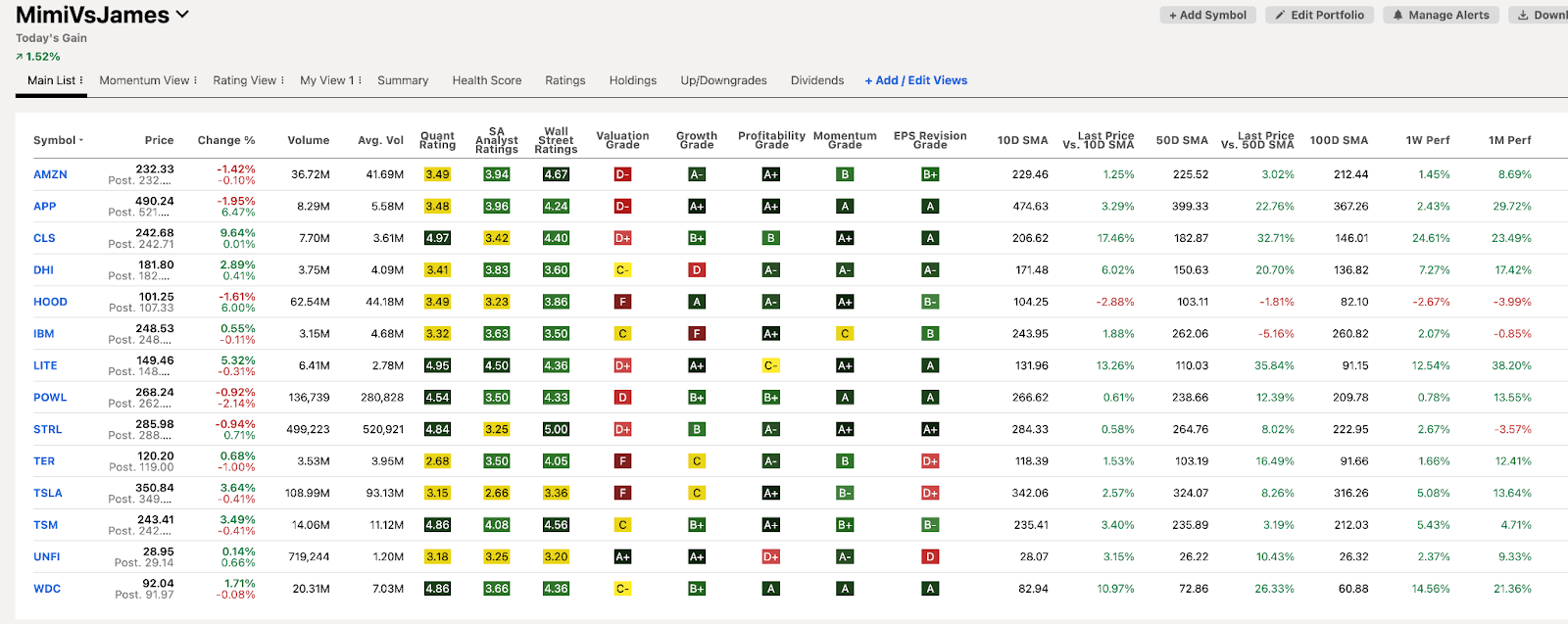Sort by the Quant Rating column header
This screenshot has height=624, width=1568.
pyautogui.click(x=437, y=140)
